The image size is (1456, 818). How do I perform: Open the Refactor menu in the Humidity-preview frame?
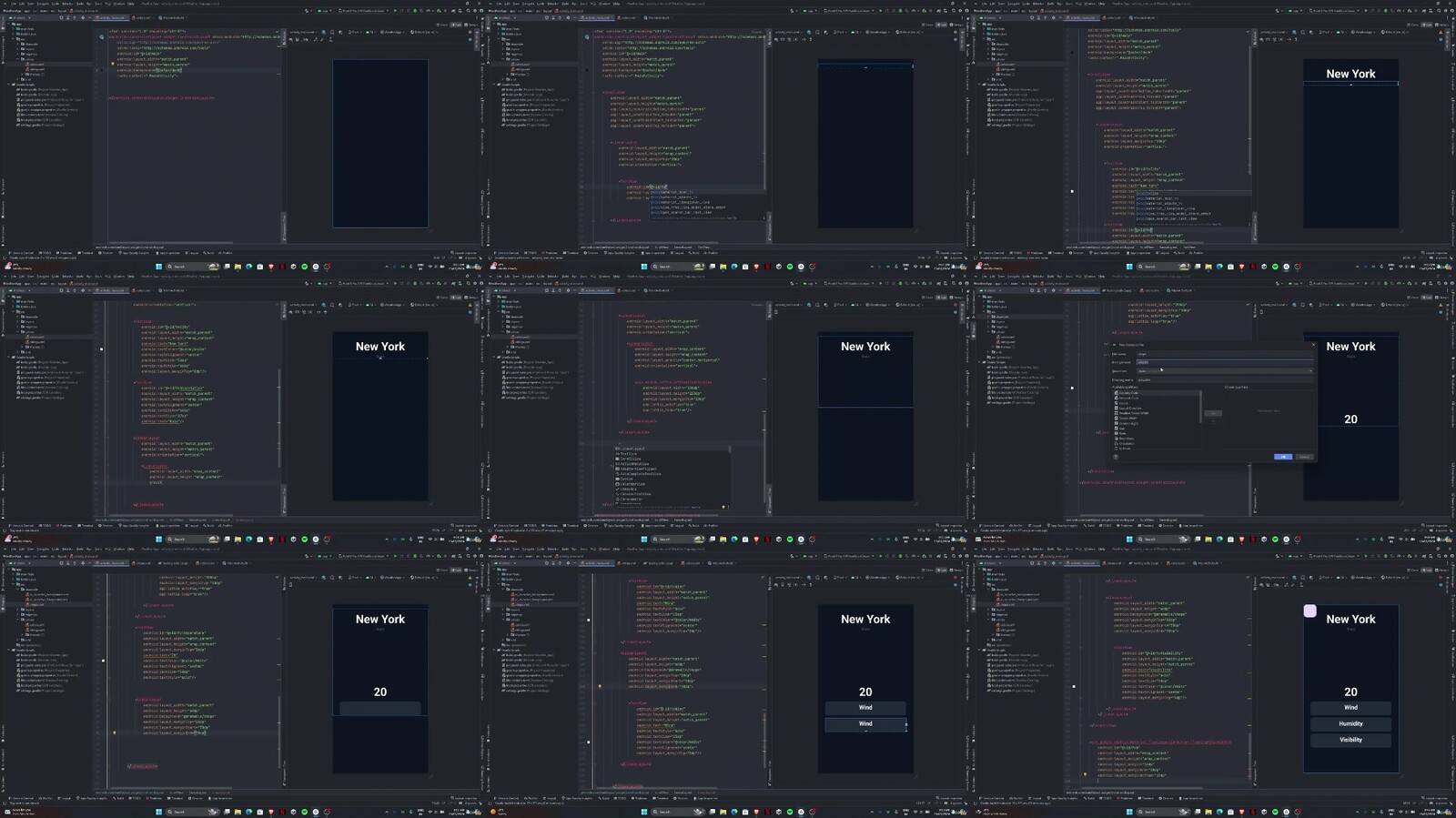click(x=1038, y=549)
